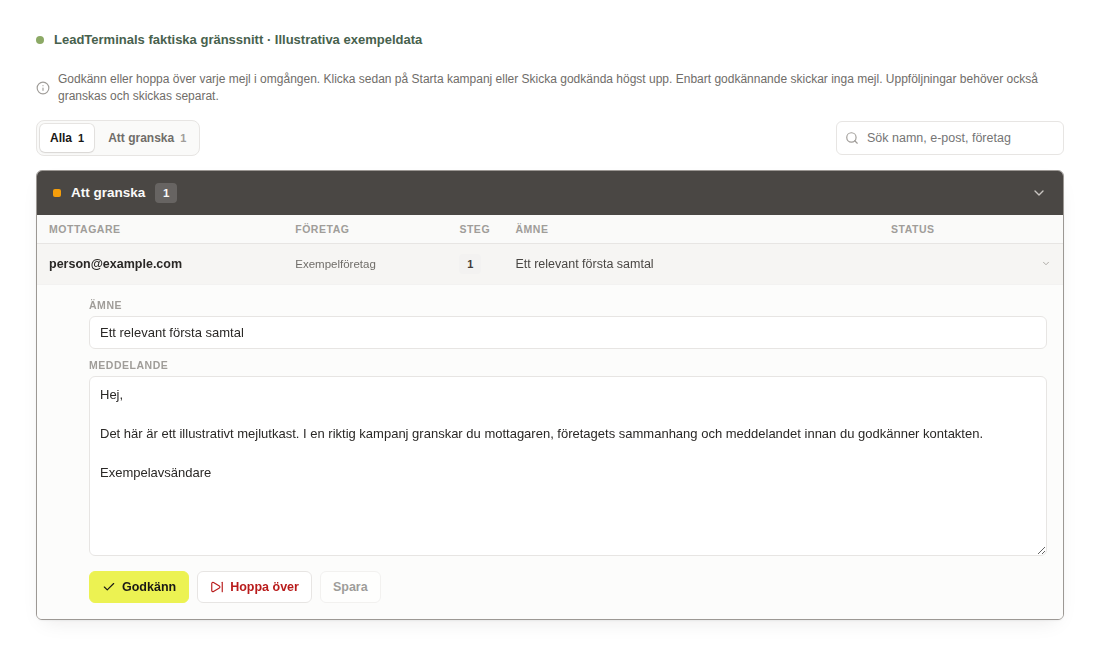Click the orange square in Att granska header
The height and width of the screenshot is (652, 1100).
(57, 193)
